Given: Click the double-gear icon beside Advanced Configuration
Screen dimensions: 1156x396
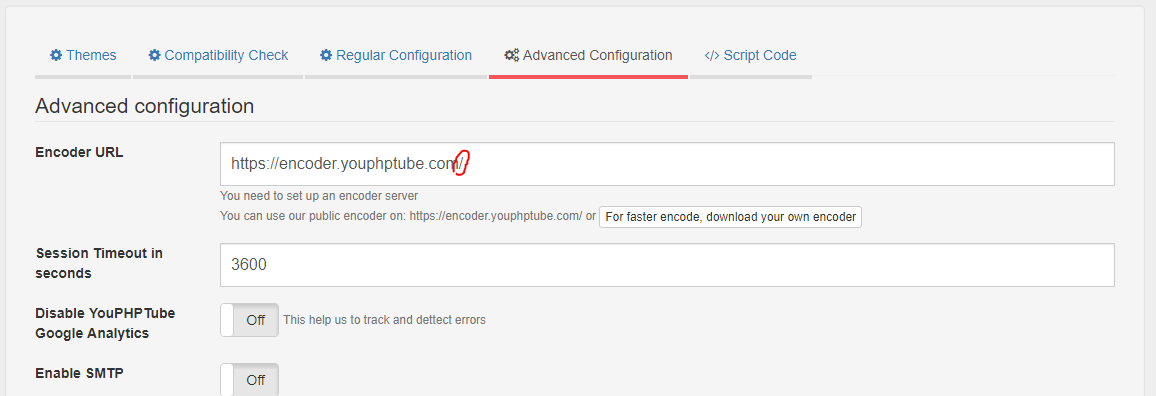Looking at the screenshot, I should 512,55.
